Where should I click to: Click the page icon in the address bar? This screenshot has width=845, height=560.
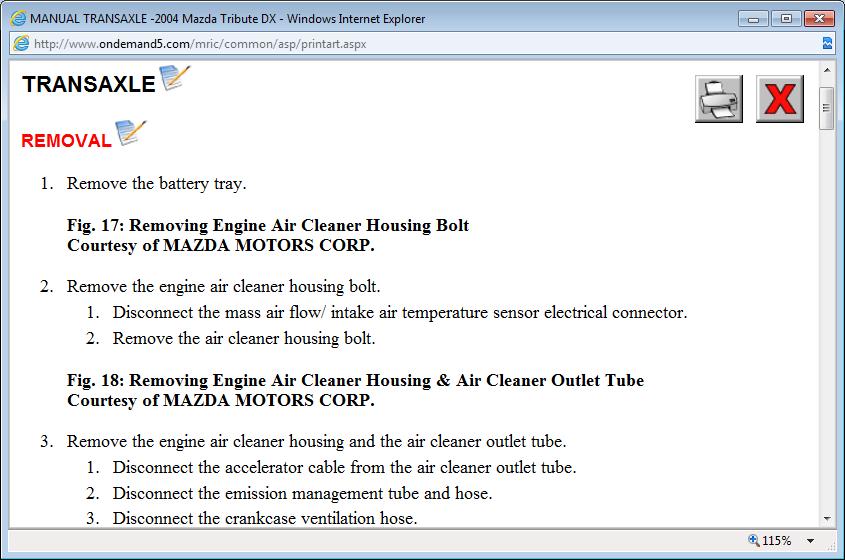[21, 44]
